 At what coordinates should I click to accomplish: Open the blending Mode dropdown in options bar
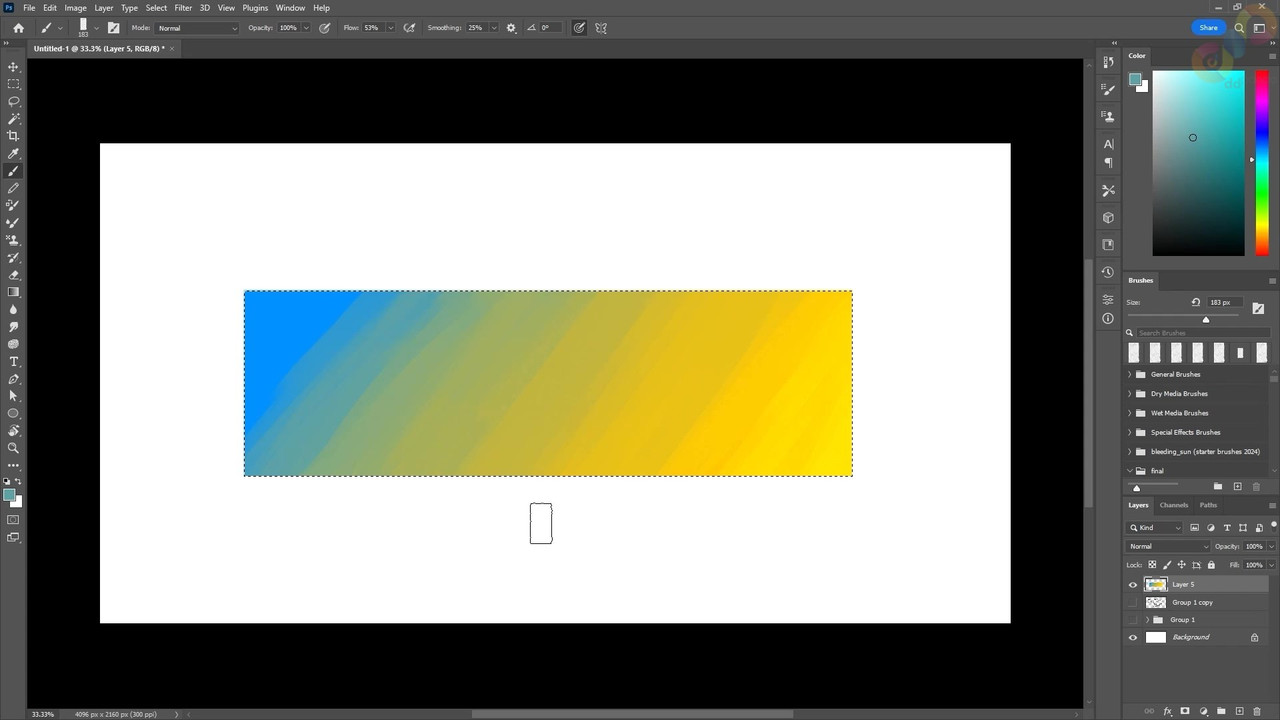point(197,28)
